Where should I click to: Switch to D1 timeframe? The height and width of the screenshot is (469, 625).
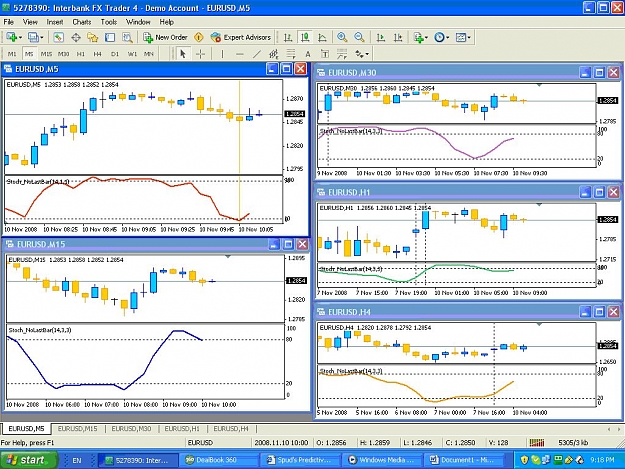point(115,53)
